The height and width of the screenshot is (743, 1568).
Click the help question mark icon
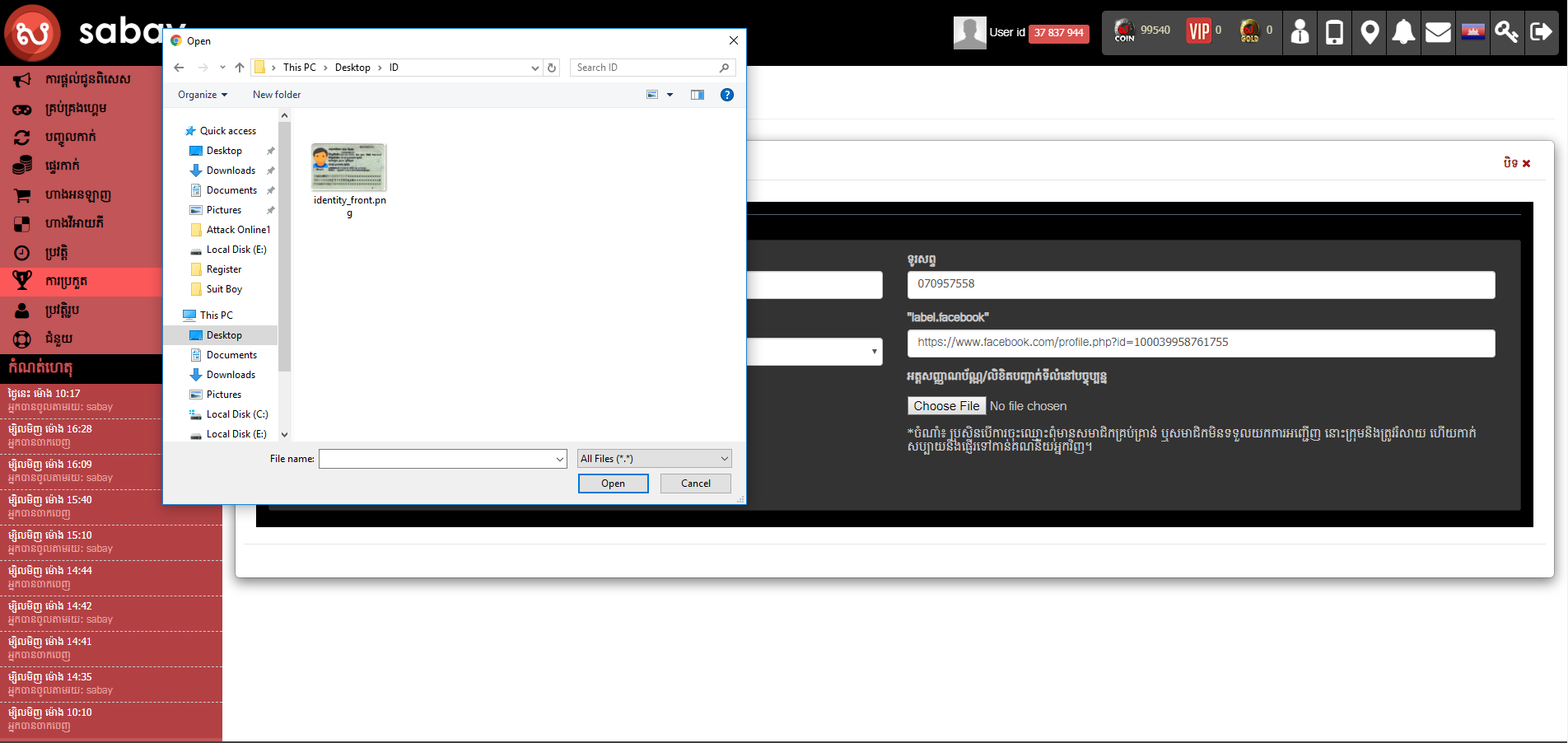pos(726,95)
